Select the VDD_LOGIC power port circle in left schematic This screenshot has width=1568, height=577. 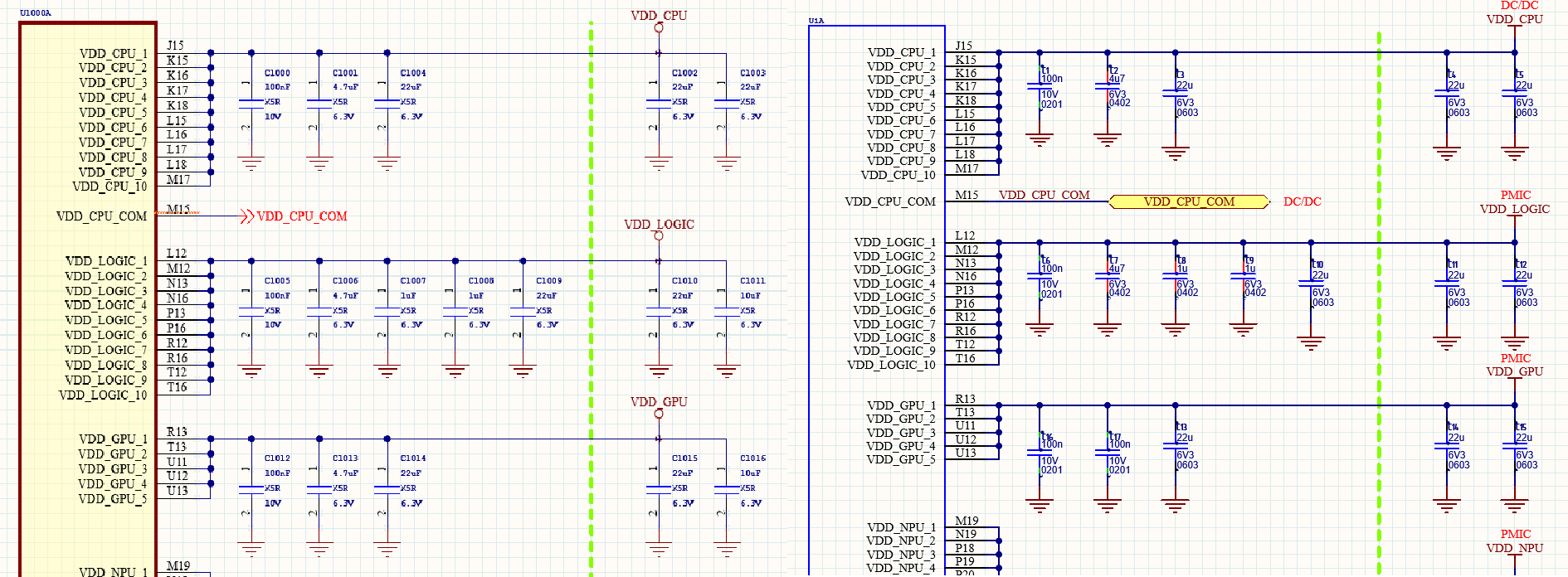659,236
